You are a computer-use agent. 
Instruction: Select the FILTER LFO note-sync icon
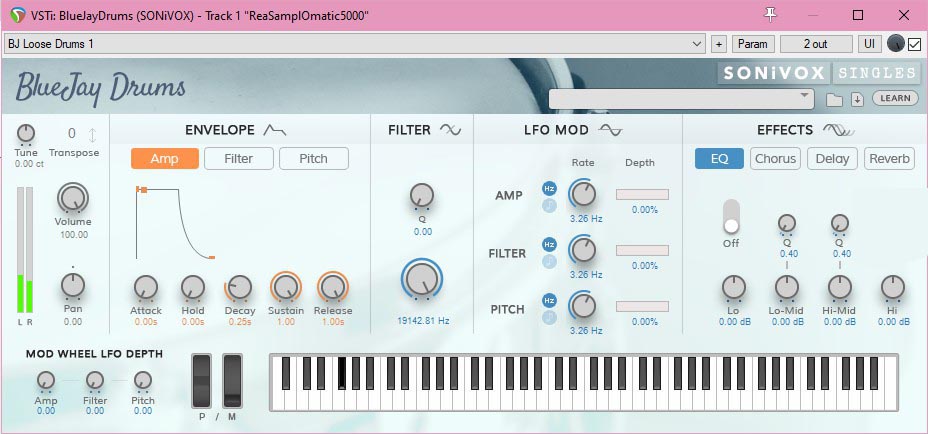pos(549,261)
